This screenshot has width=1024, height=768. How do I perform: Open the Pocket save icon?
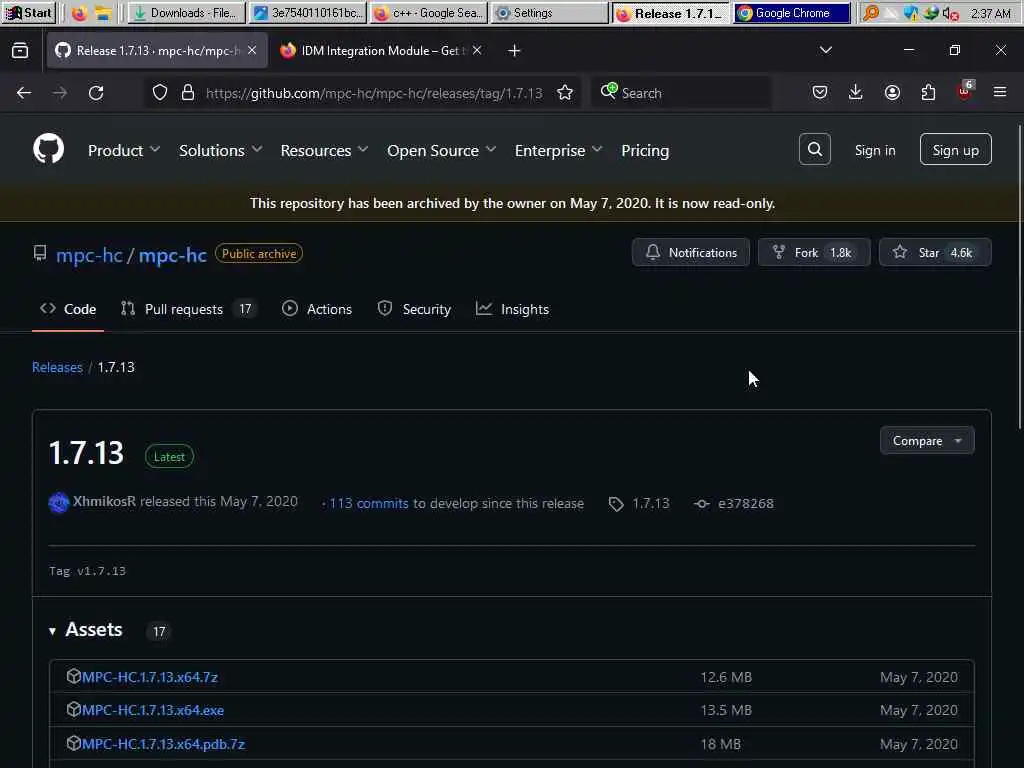coord(820,92)
